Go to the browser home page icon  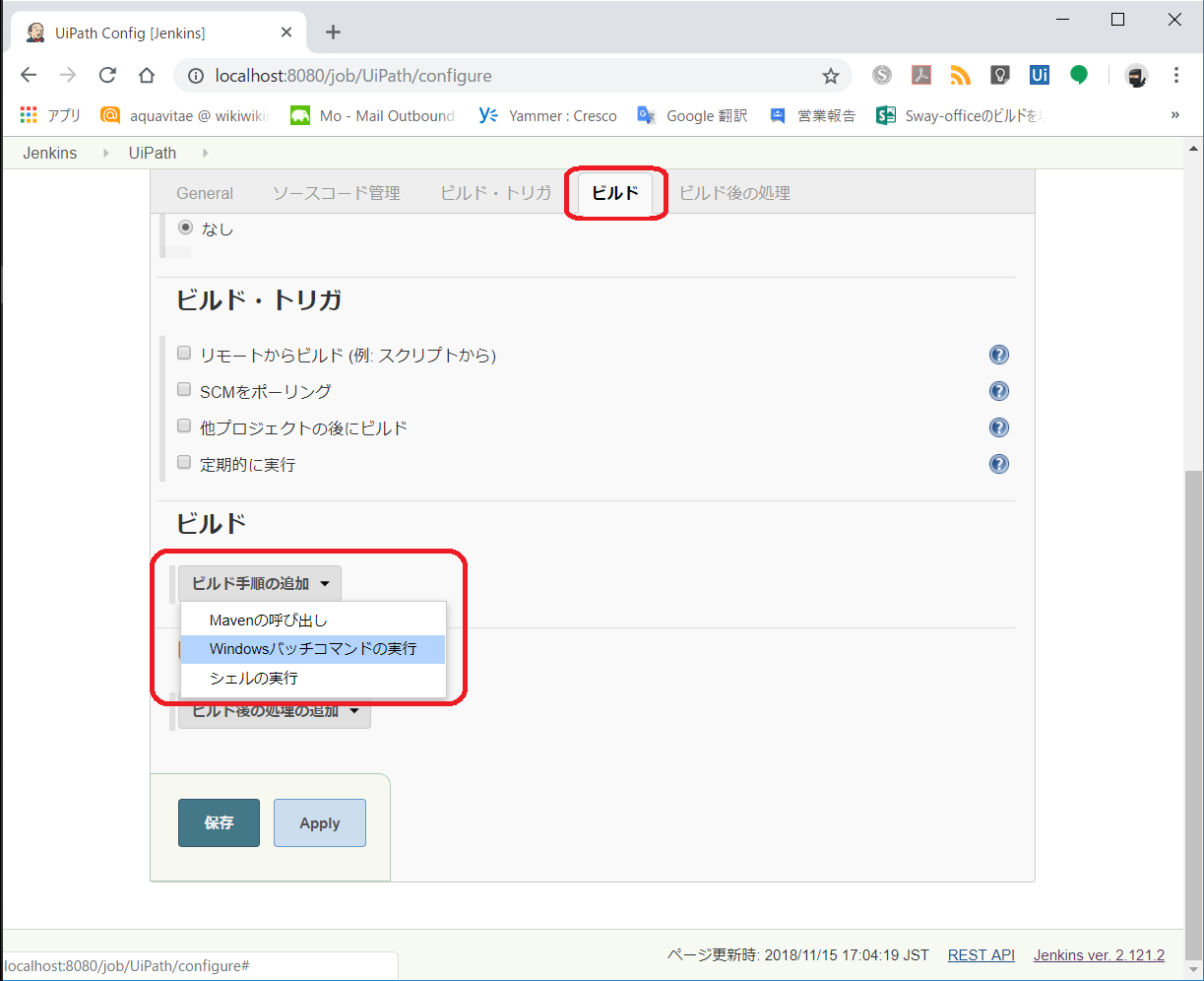(x=147, y=76)
